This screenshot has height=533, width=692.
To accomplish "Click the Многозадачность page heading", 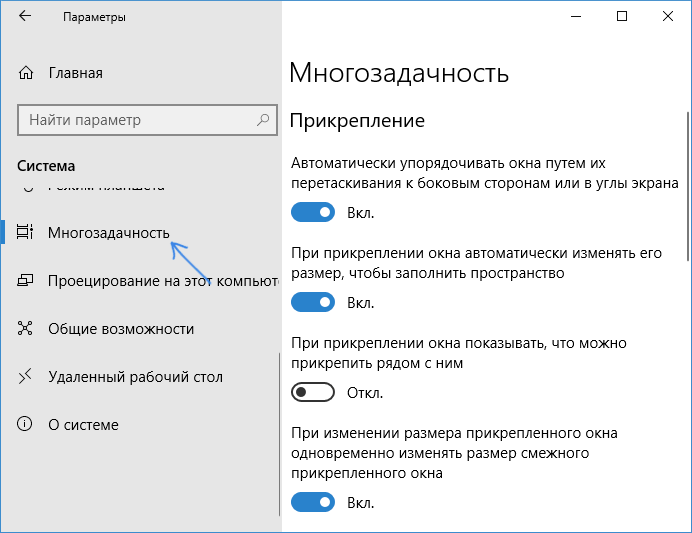I will click(399, 73).
